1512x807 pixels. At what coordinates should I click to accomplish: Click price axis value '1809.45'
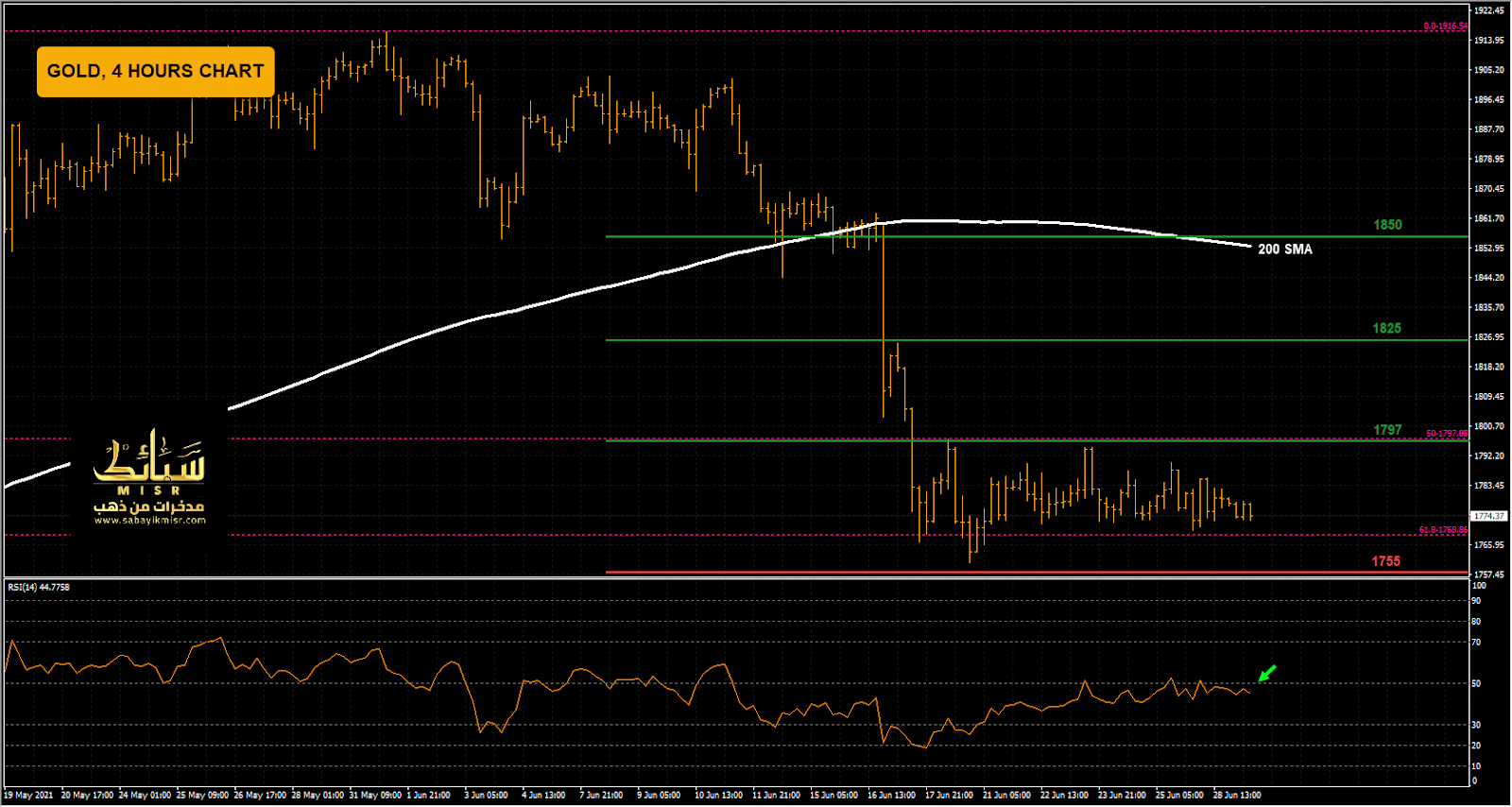(x=1489, y=397)
